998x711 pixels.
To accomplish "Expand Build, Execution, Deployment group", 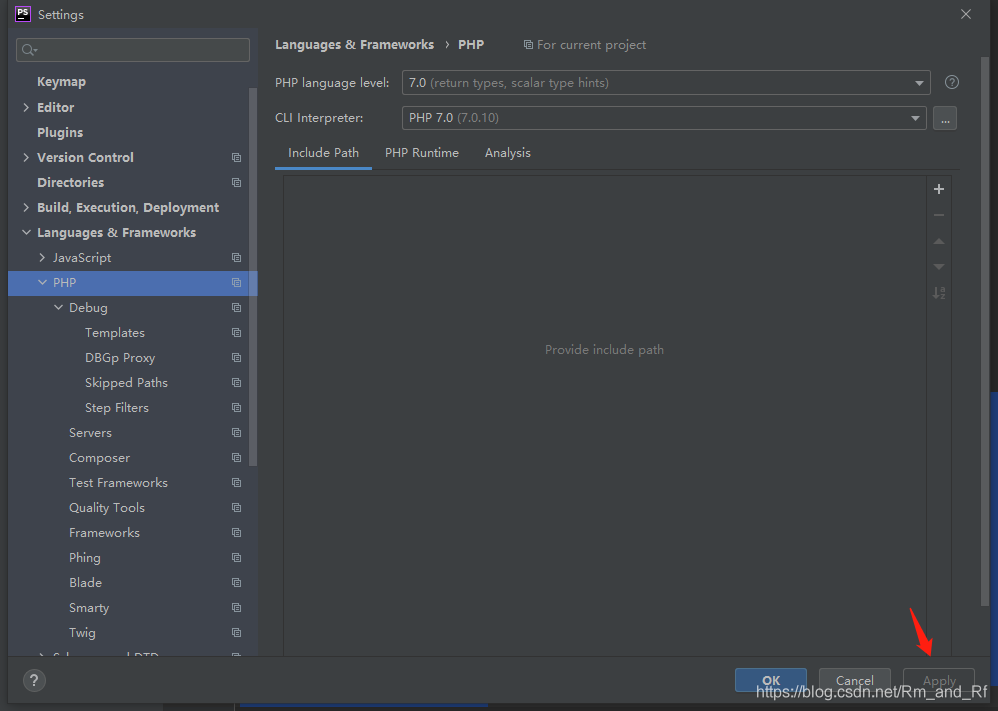I will tap(26, 208).
